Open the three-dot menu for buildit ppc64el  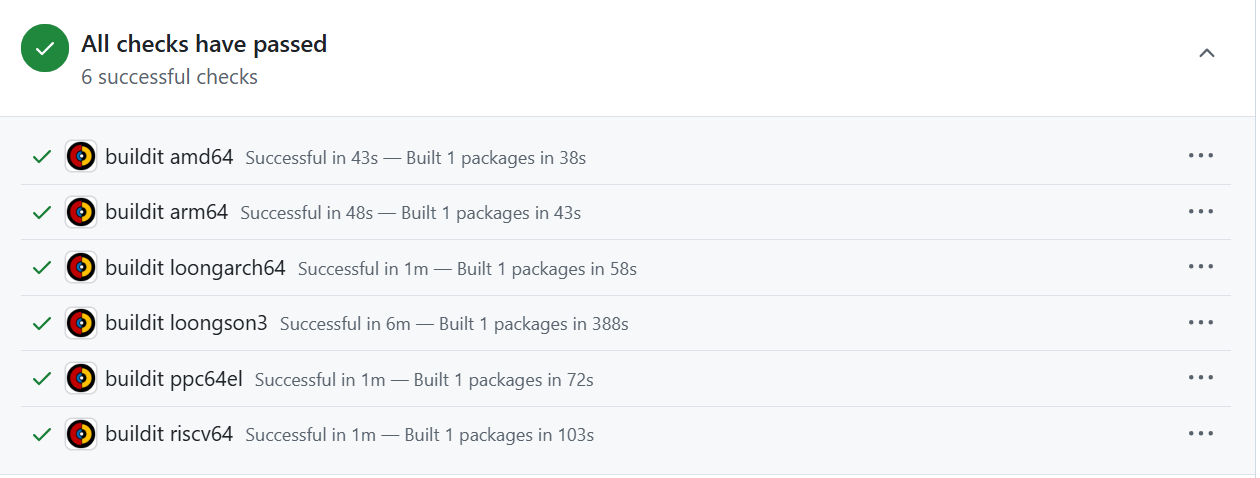click(x=1200, y=378)
